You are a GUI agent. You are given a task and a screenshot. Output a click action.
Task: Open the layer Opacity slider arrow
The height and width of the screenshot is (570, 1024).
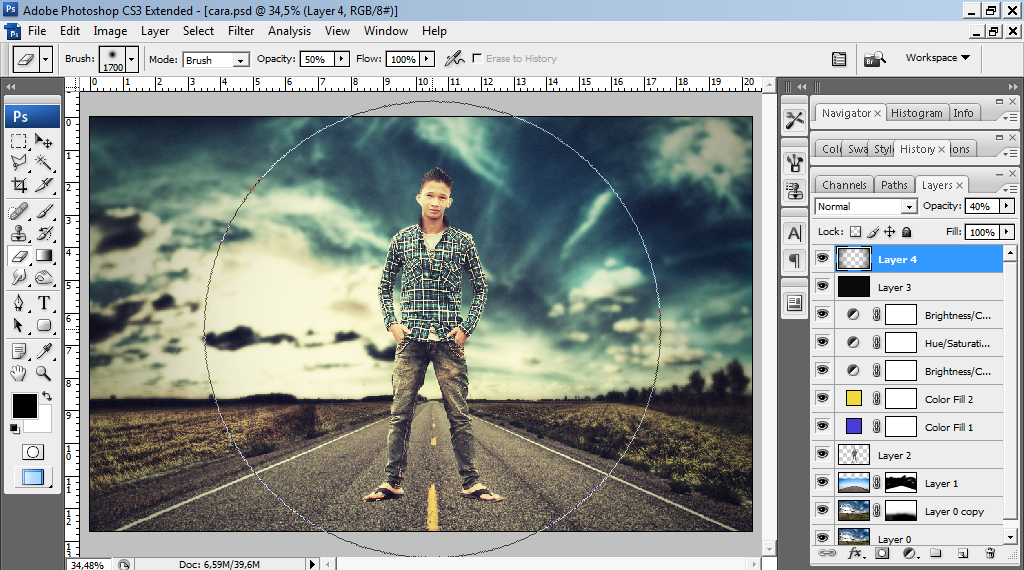pos(1006,206)
